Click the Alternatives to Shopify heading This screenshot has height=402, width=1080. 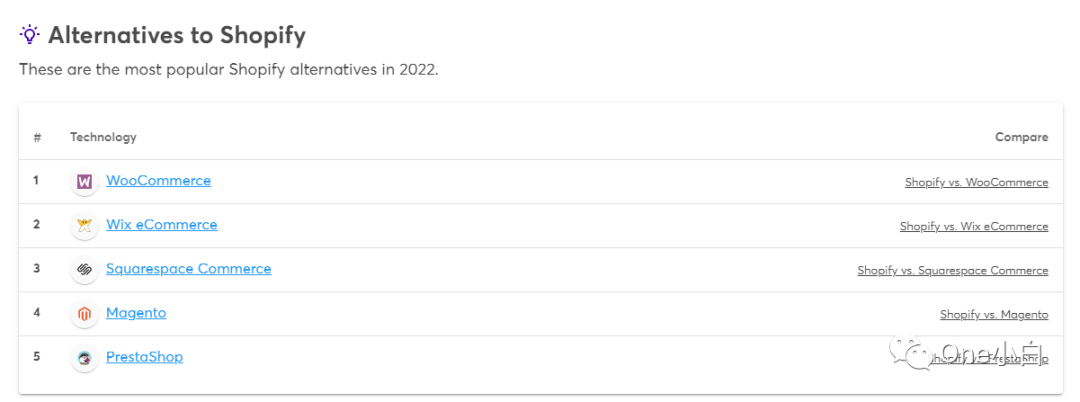(x=177, y=35)
